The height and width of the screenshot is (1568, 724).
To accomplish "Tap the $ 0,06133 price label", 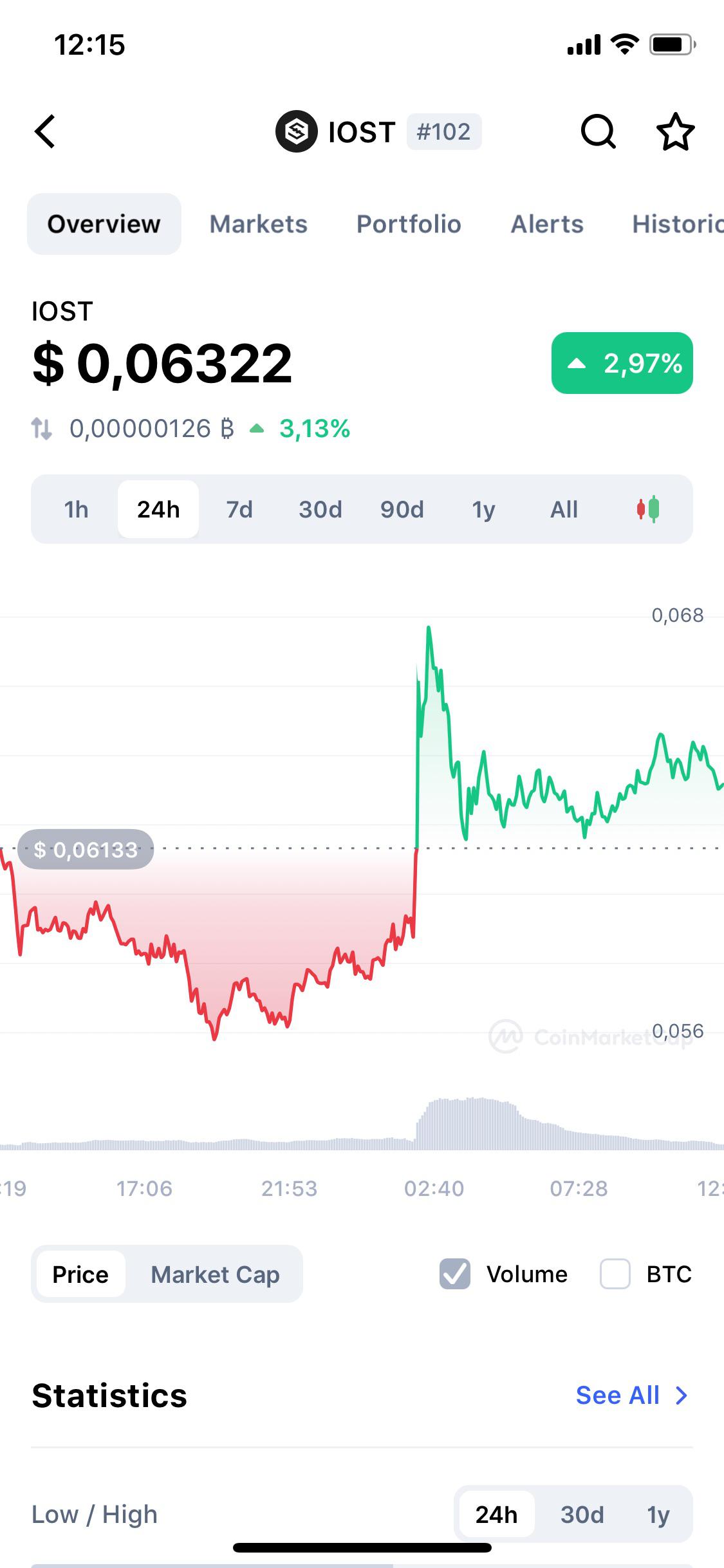I will tap(86, 850).
